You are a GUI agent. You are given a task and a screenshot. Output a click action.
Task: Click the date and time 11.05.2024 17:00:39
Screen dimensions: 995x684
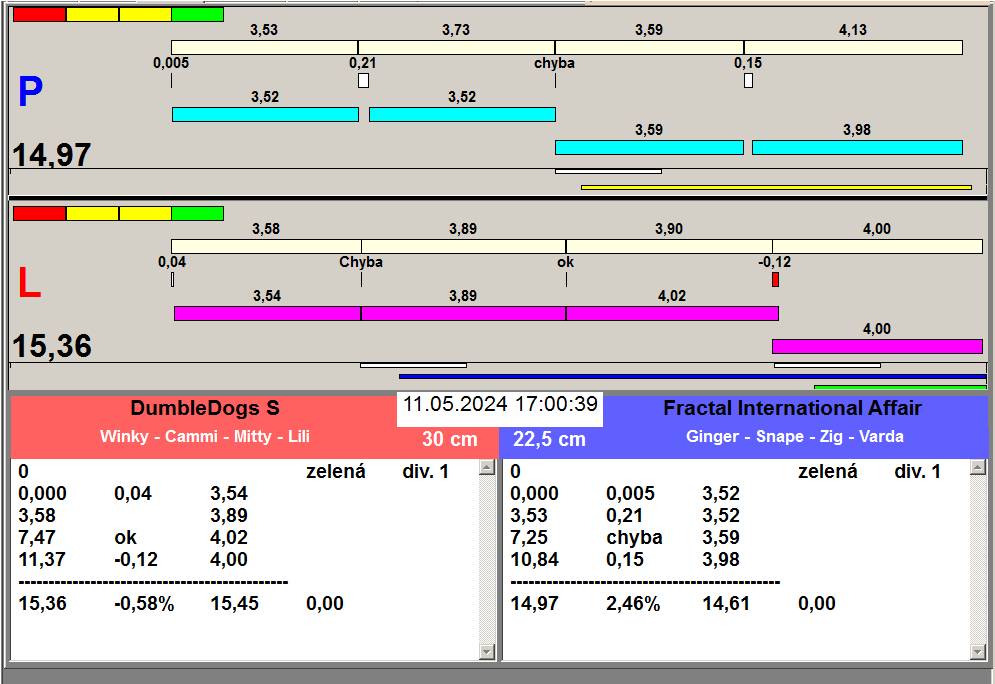(500, 404)
